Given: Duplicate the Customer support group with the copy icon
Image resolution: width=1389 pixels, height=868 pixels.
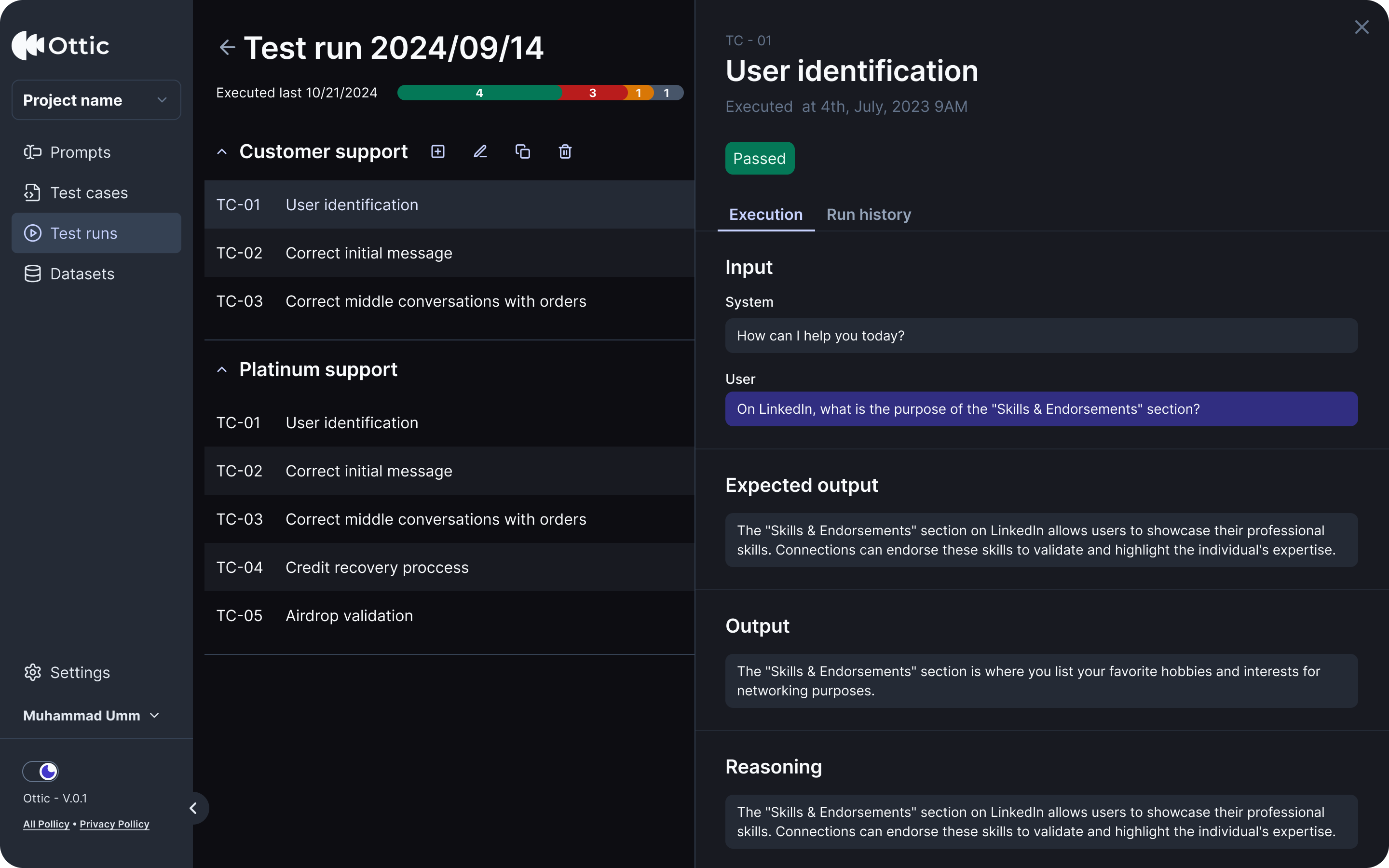Looking at the screenshot, I should click(523, 151).
